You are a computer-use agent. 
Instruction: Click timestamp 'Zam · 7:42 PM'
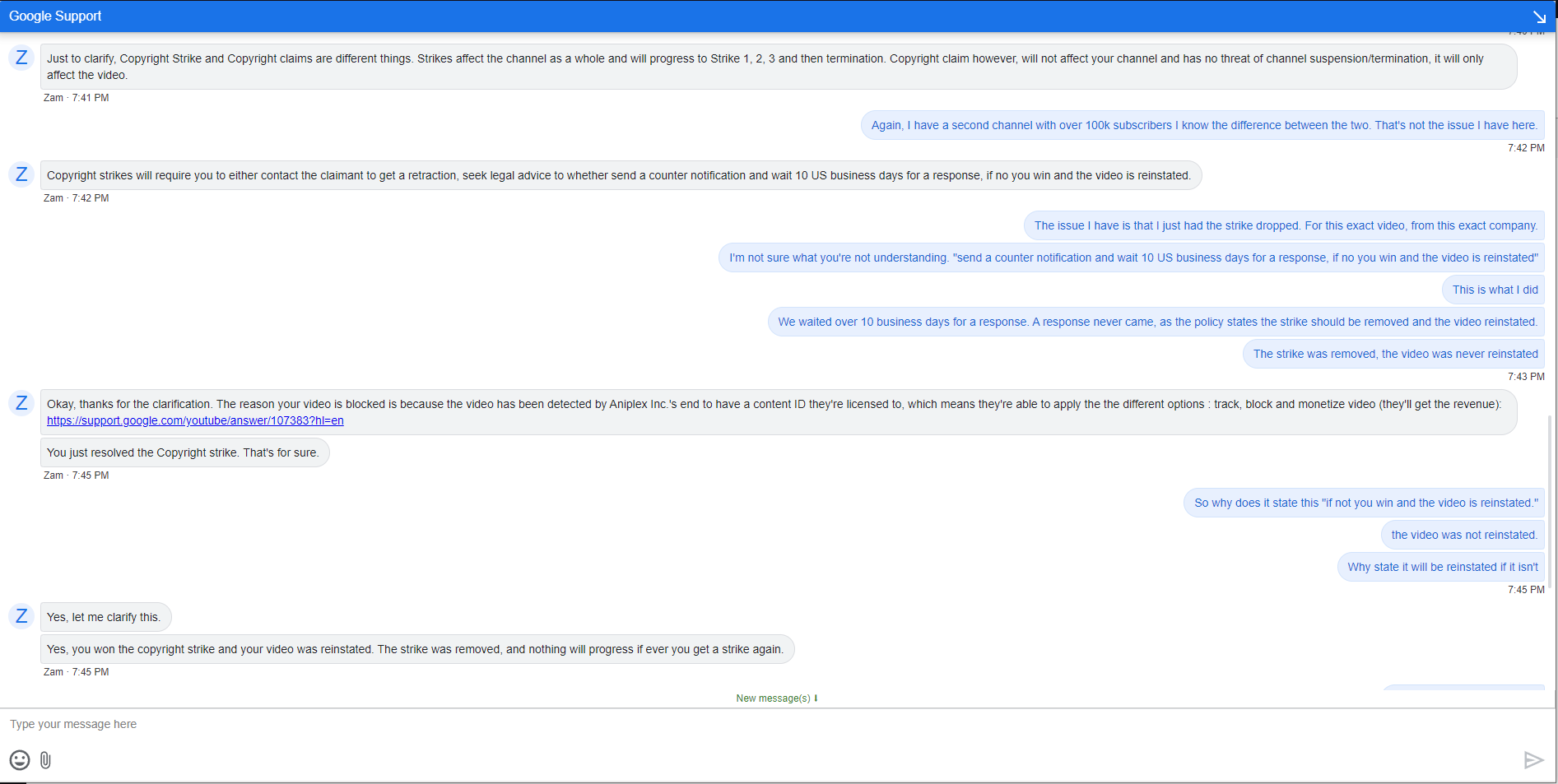[x=76, y=198]
